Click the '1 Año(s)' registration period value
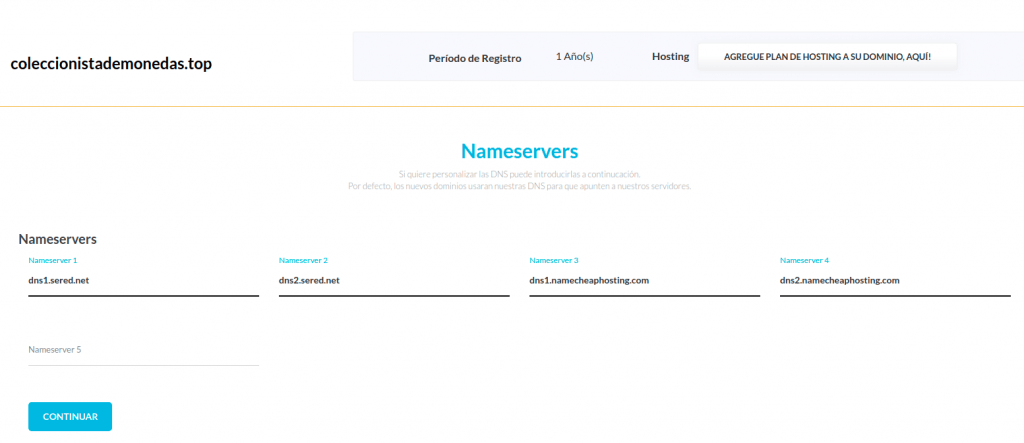 pos(575,57)
